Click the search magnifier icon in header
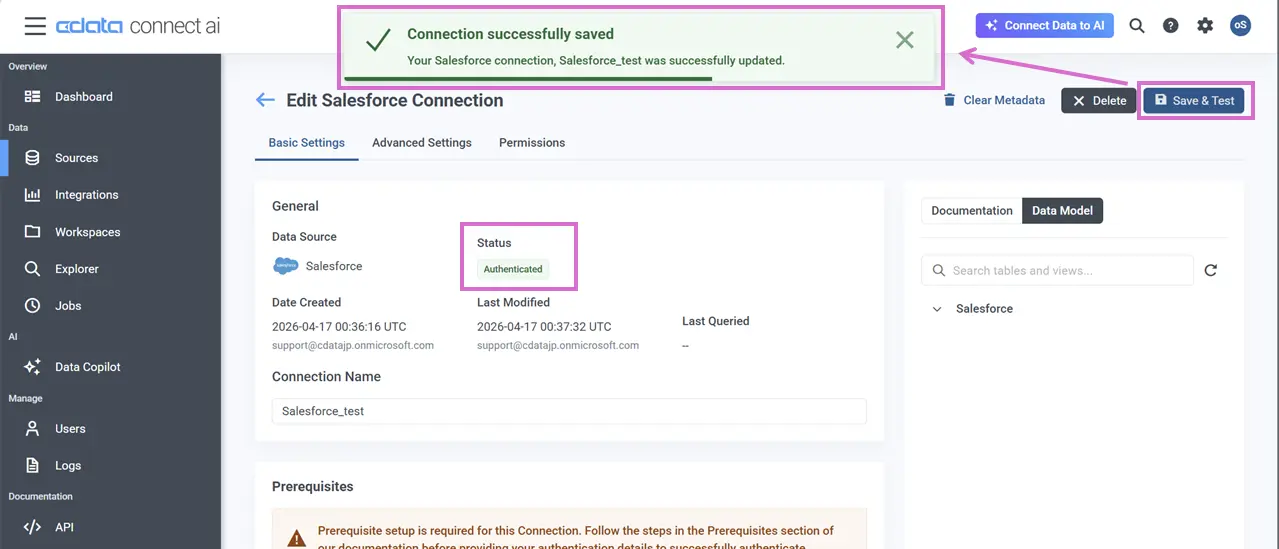This screenshot has height=549, width=1279. click(1137, 26)
